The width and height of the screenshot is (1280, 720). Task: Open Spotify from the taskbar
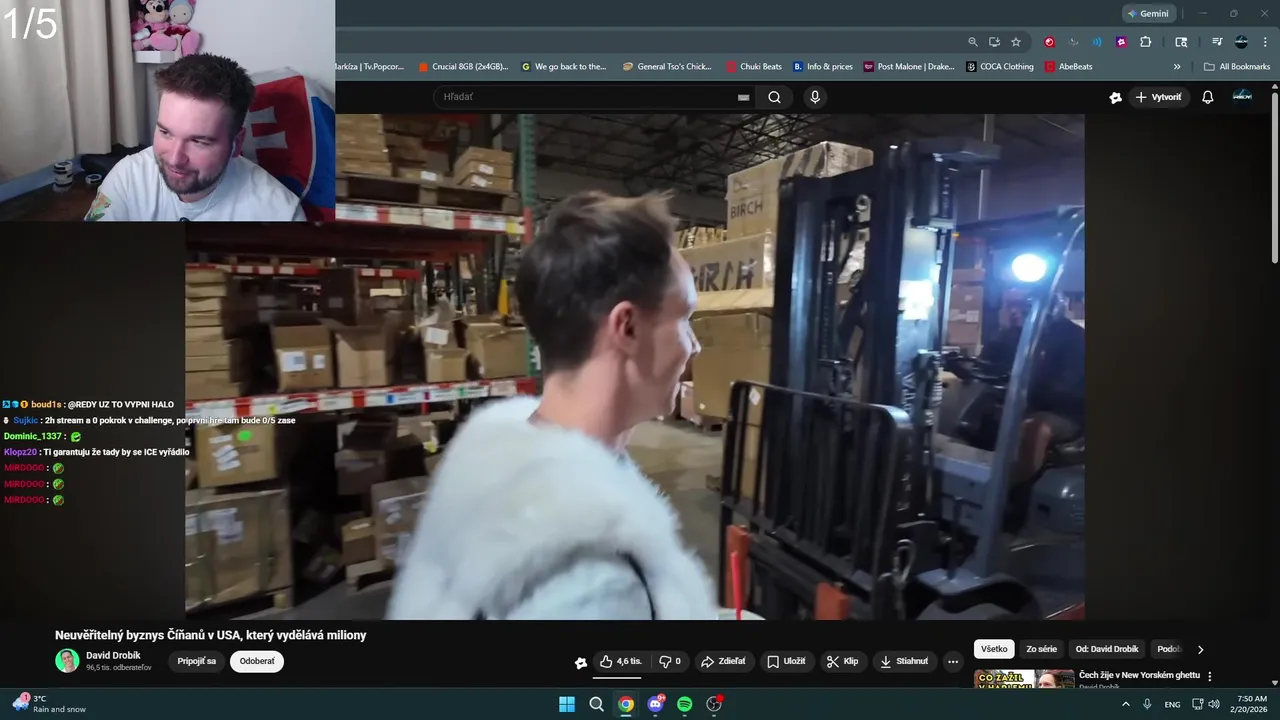coord(685,704)
